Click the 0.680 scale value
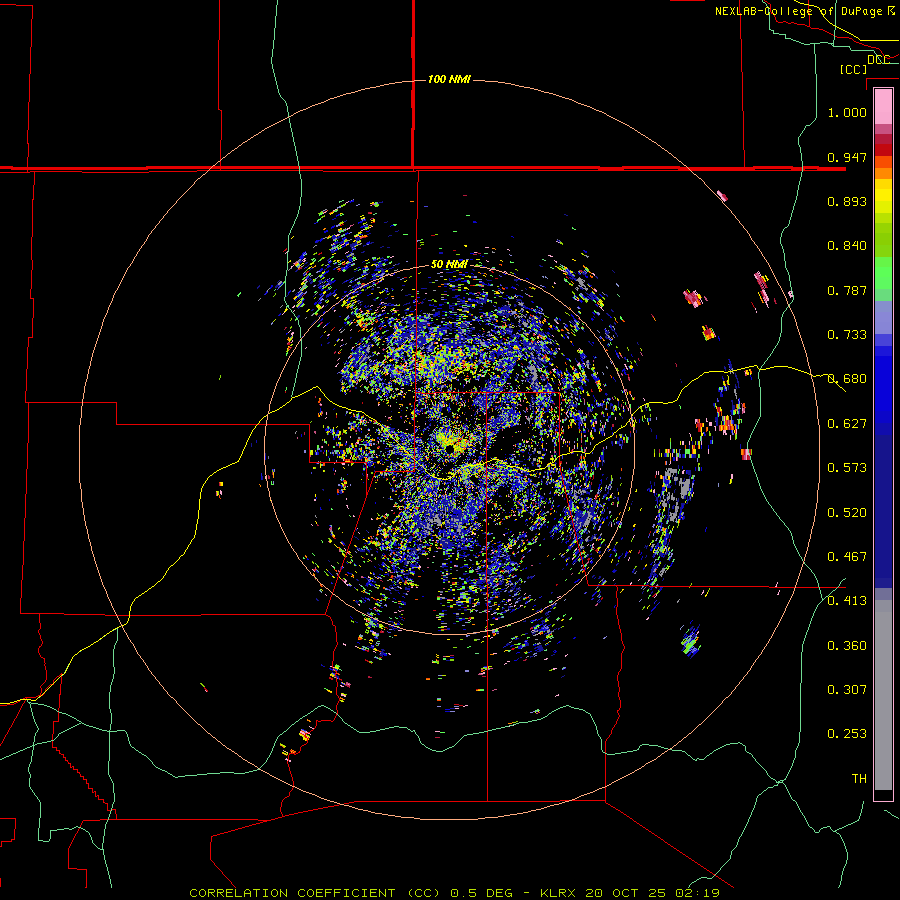 pos(847,379)
